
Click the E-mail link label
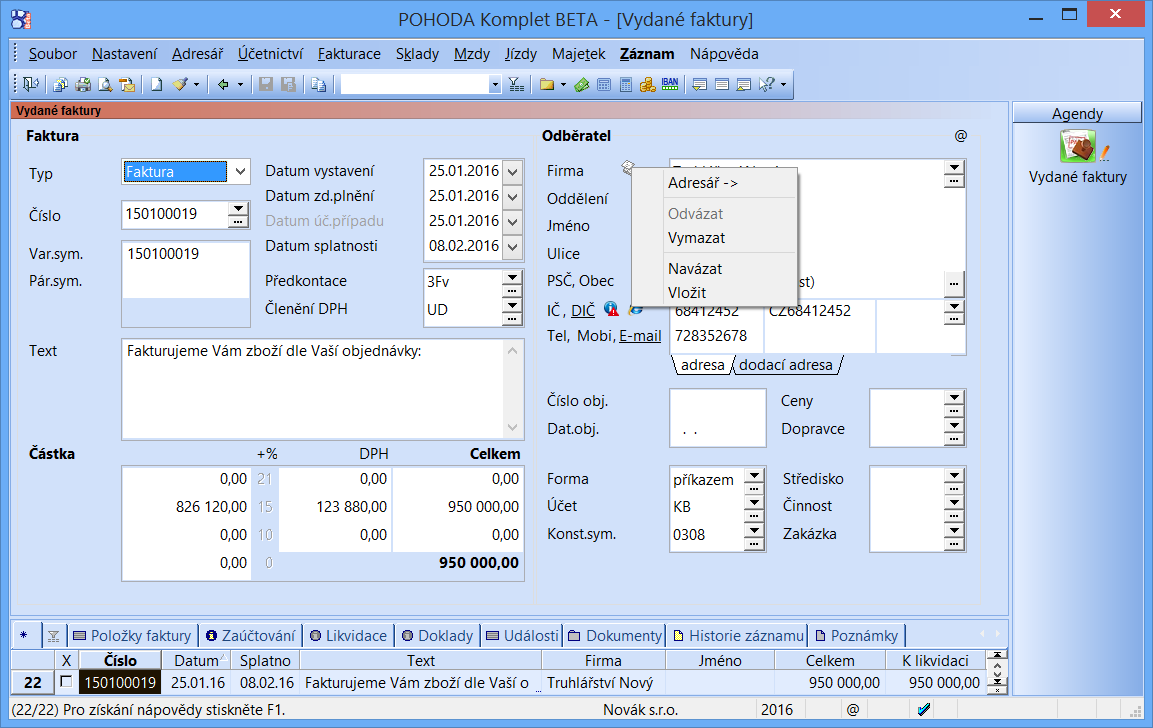[640, 336]
